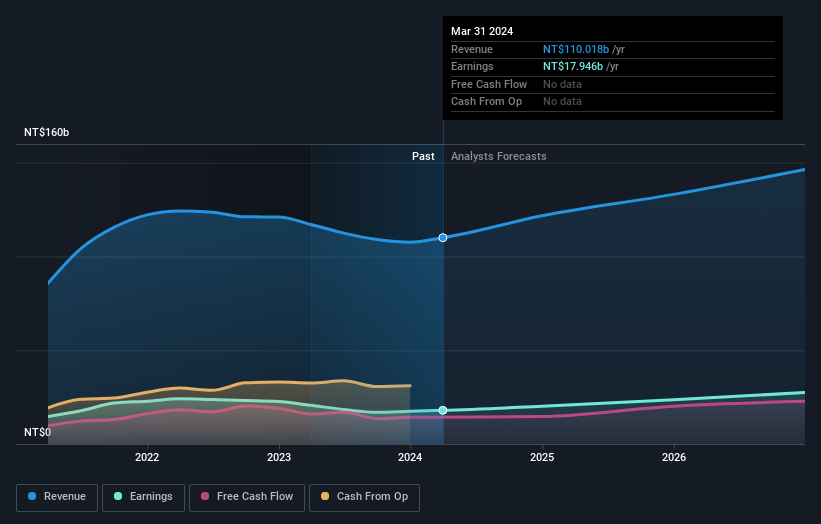Click the NT$160b y-axis label

pos(47,132)
